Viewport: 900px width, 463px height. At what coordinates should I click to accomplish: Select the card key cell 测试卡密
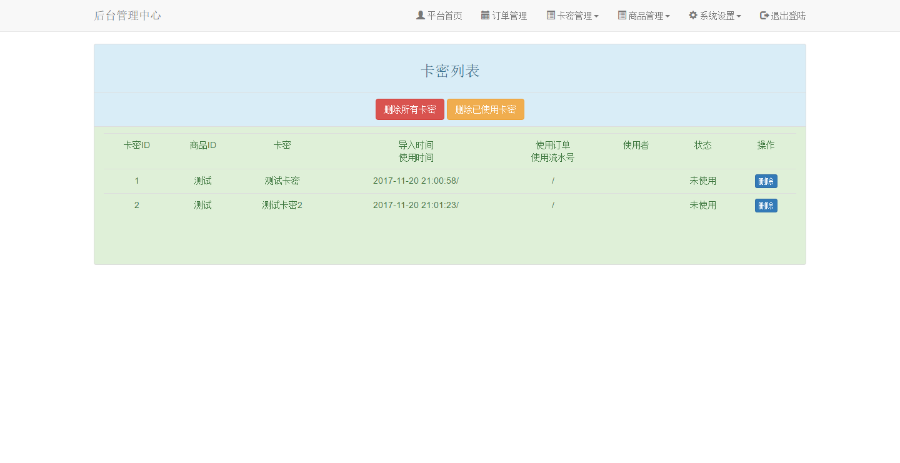[282, 181]
